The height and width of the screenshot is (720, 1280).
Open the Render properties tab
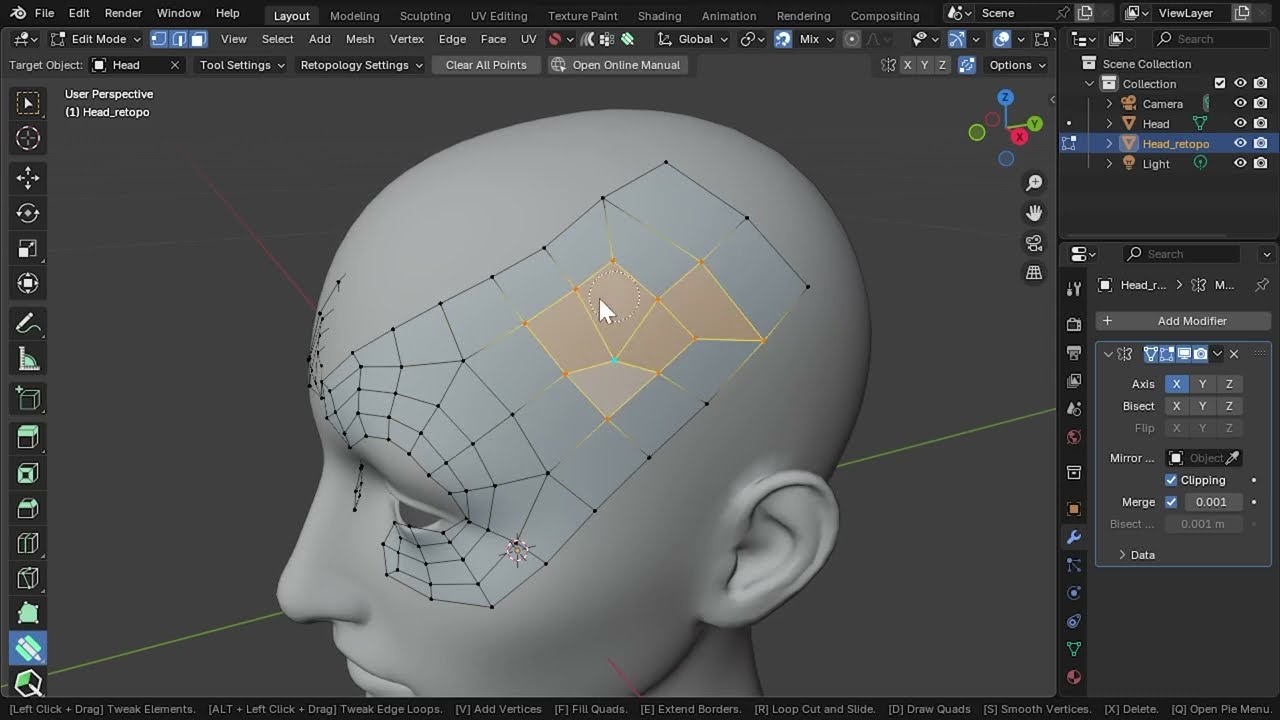tap(1074, 324)
